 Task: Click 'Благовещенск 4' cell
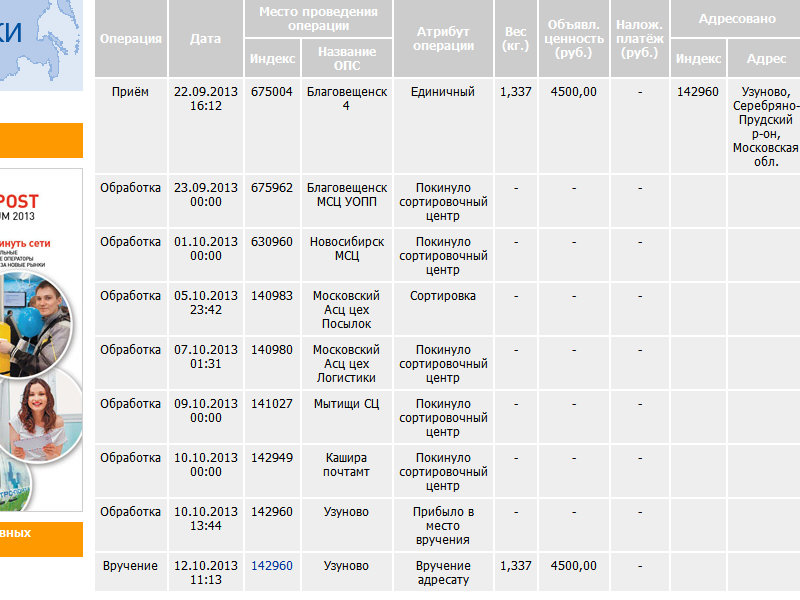click(x=347, y=126)
